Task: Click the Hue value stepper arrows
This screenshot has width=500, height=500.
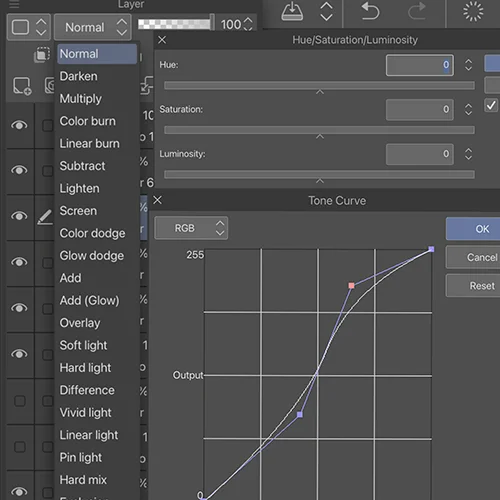Action: coord(468,65)
